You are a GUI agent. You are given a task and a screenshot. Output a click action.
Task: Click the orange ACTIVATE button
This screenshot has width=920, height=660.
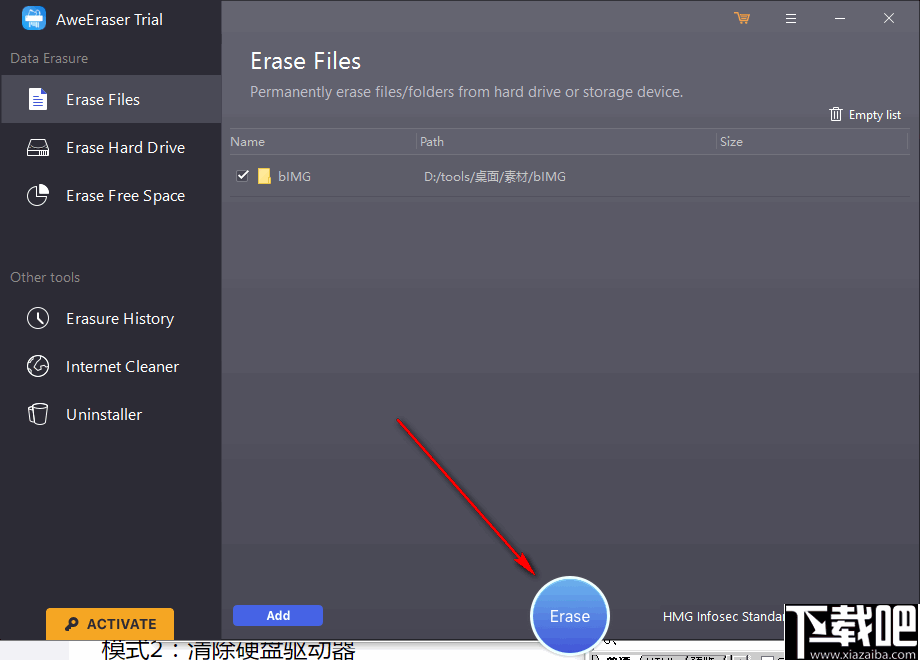point(110,624)
